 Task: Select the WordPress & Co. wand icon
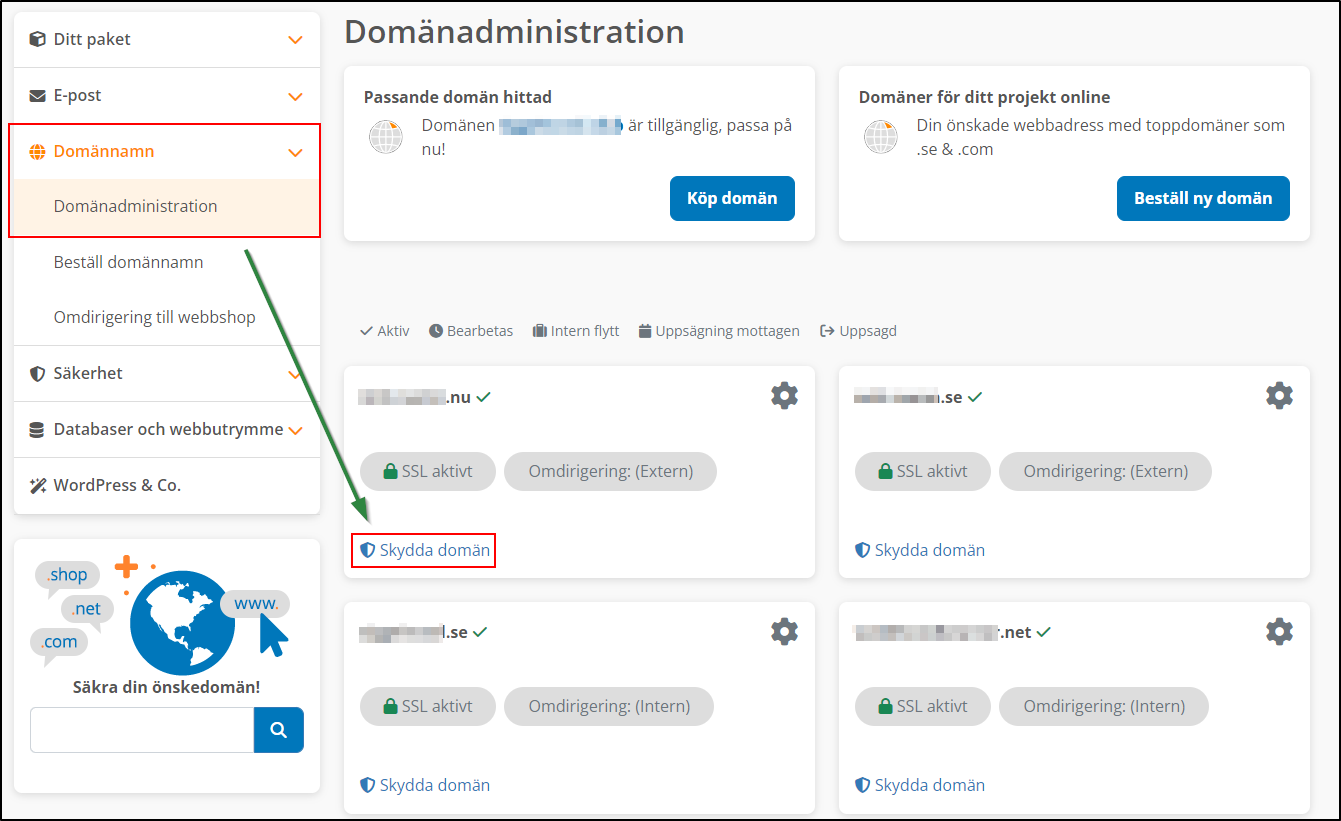[40, 485]
